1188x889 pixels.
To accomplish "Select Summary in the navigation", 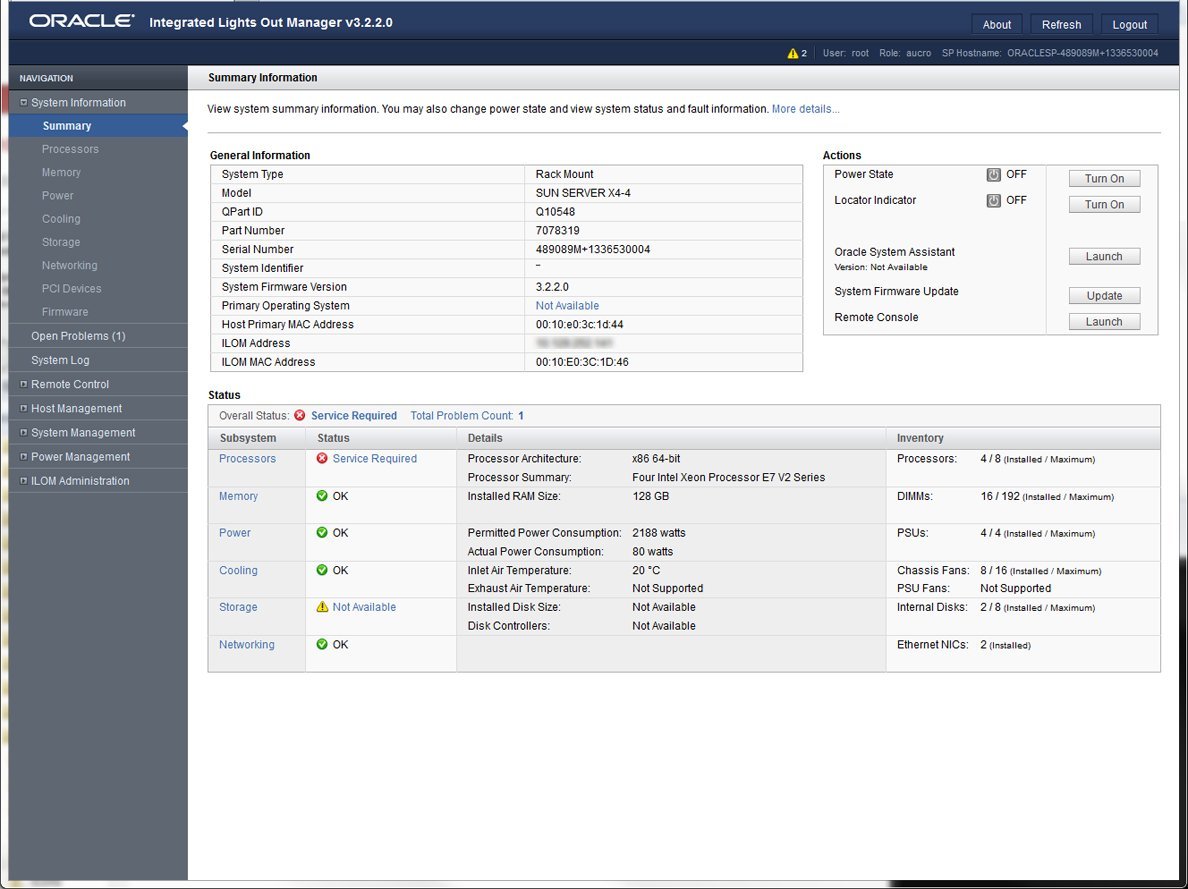I will pyautogui.click(x=98, y=126).
